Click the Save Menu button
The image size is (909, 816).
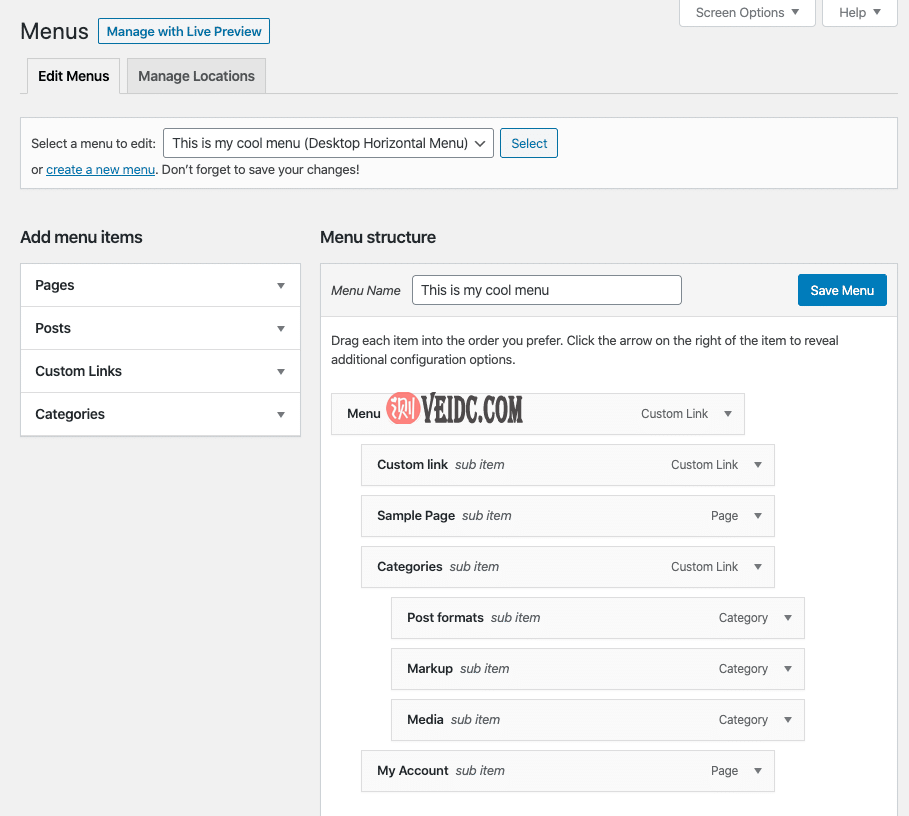[842, 290]
